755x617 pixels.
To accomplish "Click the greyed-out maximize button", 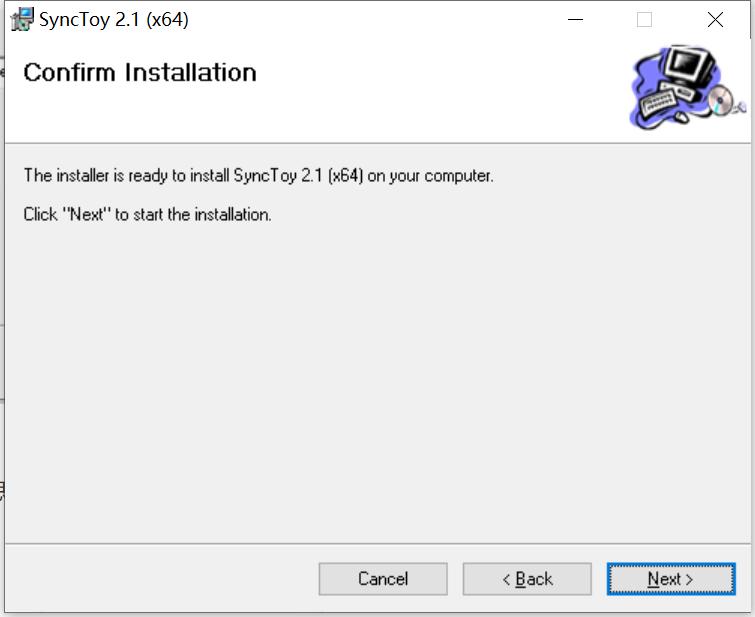I will [644, 19].
